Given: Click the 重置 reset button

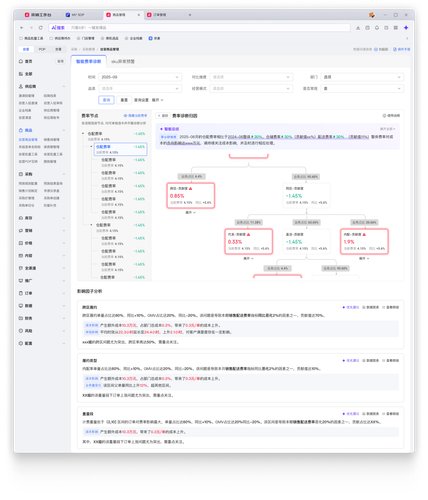Looking at the screenshot, I should (124, 100).
